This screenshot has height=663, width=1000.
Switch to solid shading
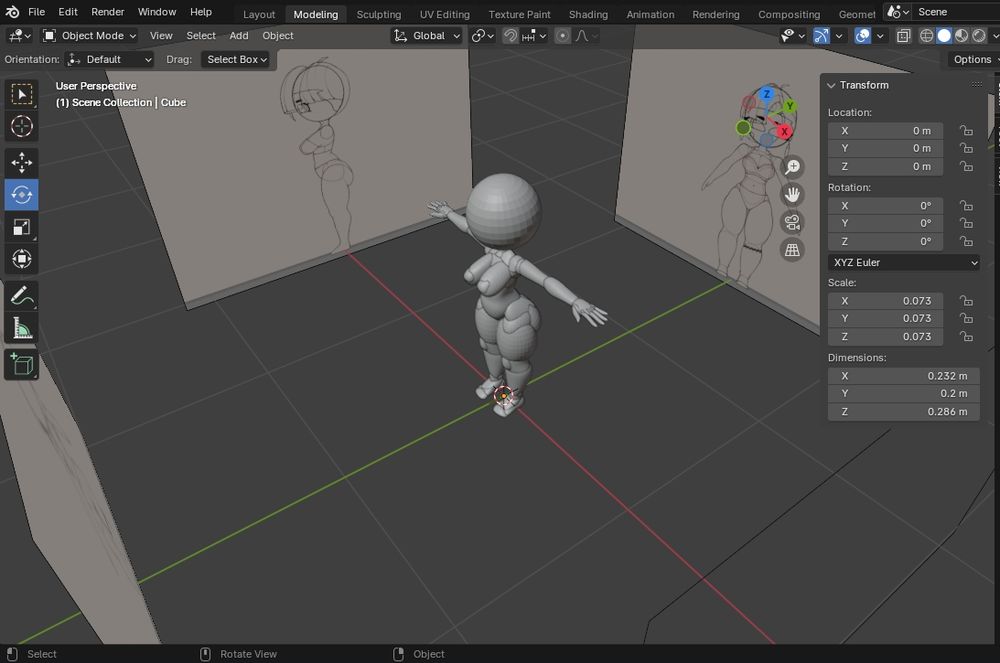click(944, 36)
